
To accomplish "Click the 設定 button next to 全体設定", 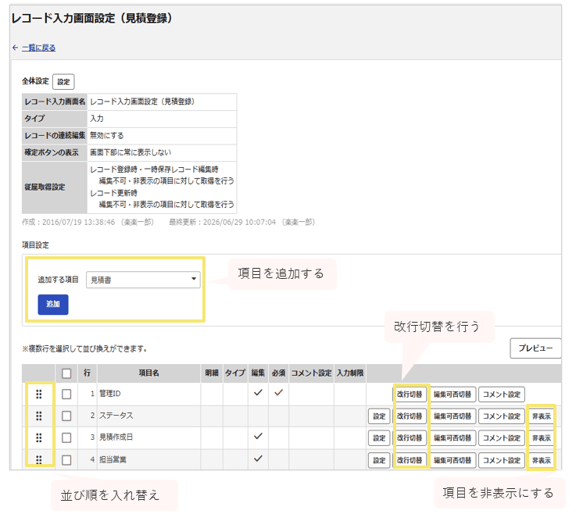I will click(64, 82).
